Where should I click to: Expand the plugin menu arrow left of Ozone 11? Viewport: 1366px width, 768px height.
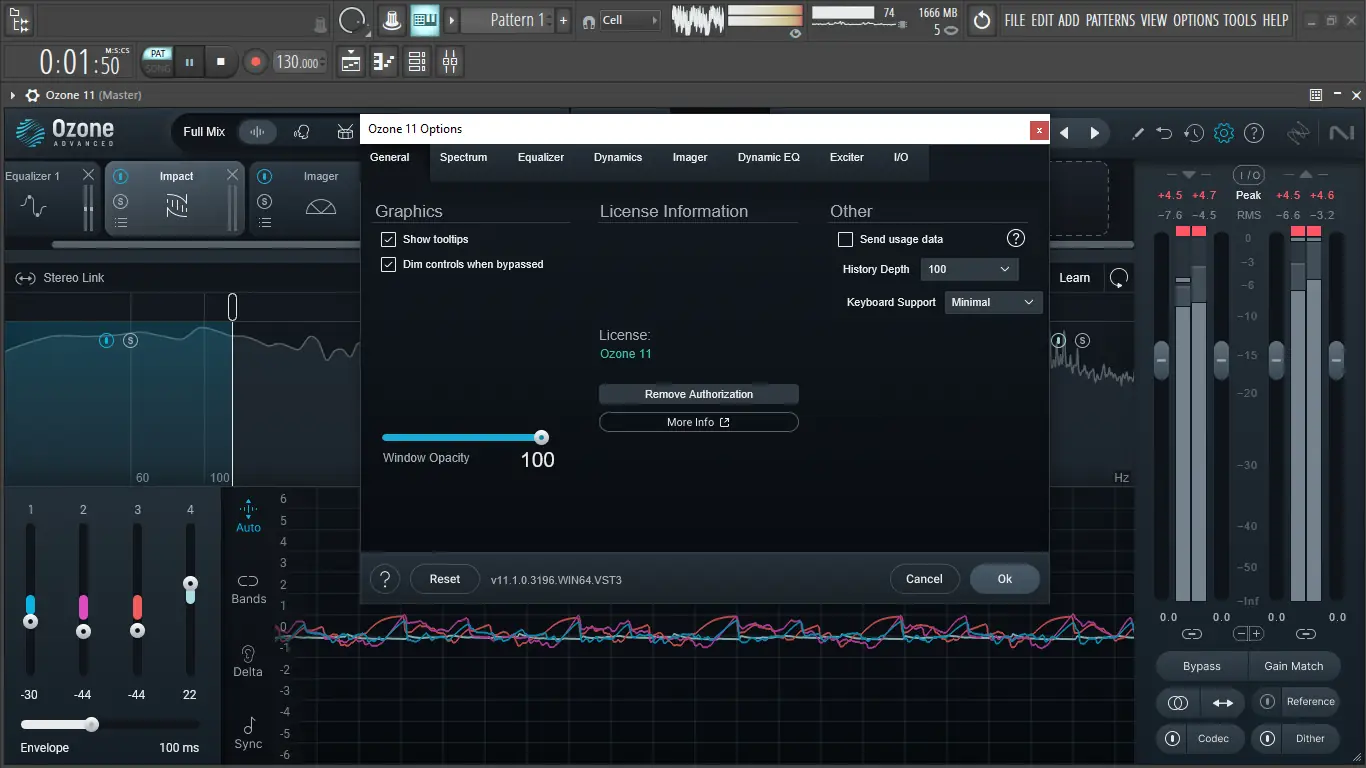(x=13, y=95)
